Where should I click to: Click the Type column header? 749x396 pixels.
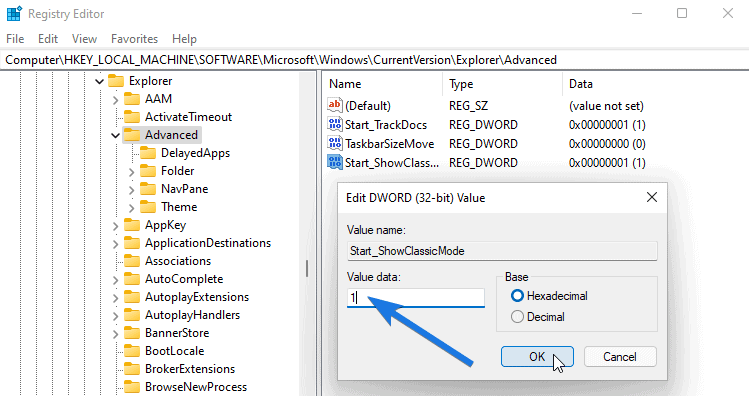[503, 84]
